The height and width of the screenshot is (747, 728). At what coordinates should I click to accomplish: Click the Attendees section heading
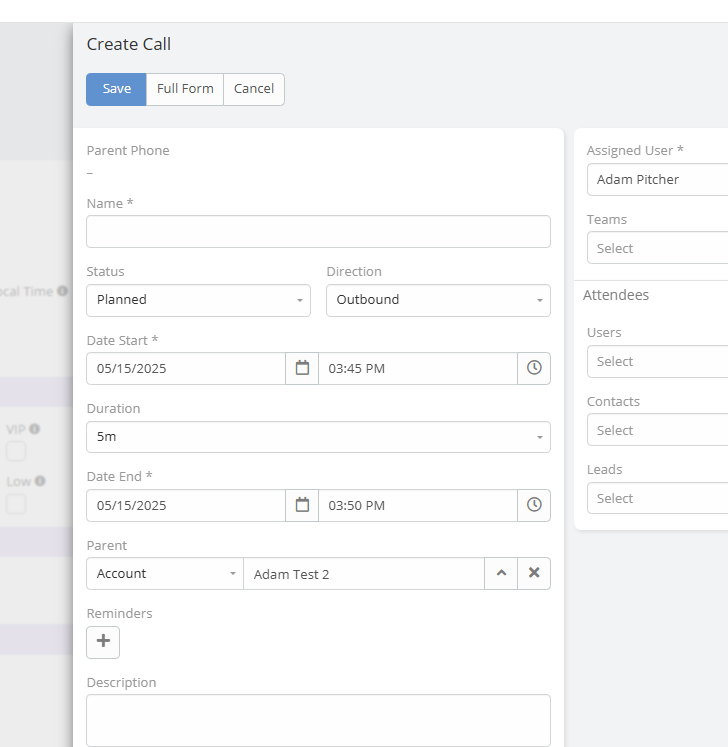[x=616, y=295]
